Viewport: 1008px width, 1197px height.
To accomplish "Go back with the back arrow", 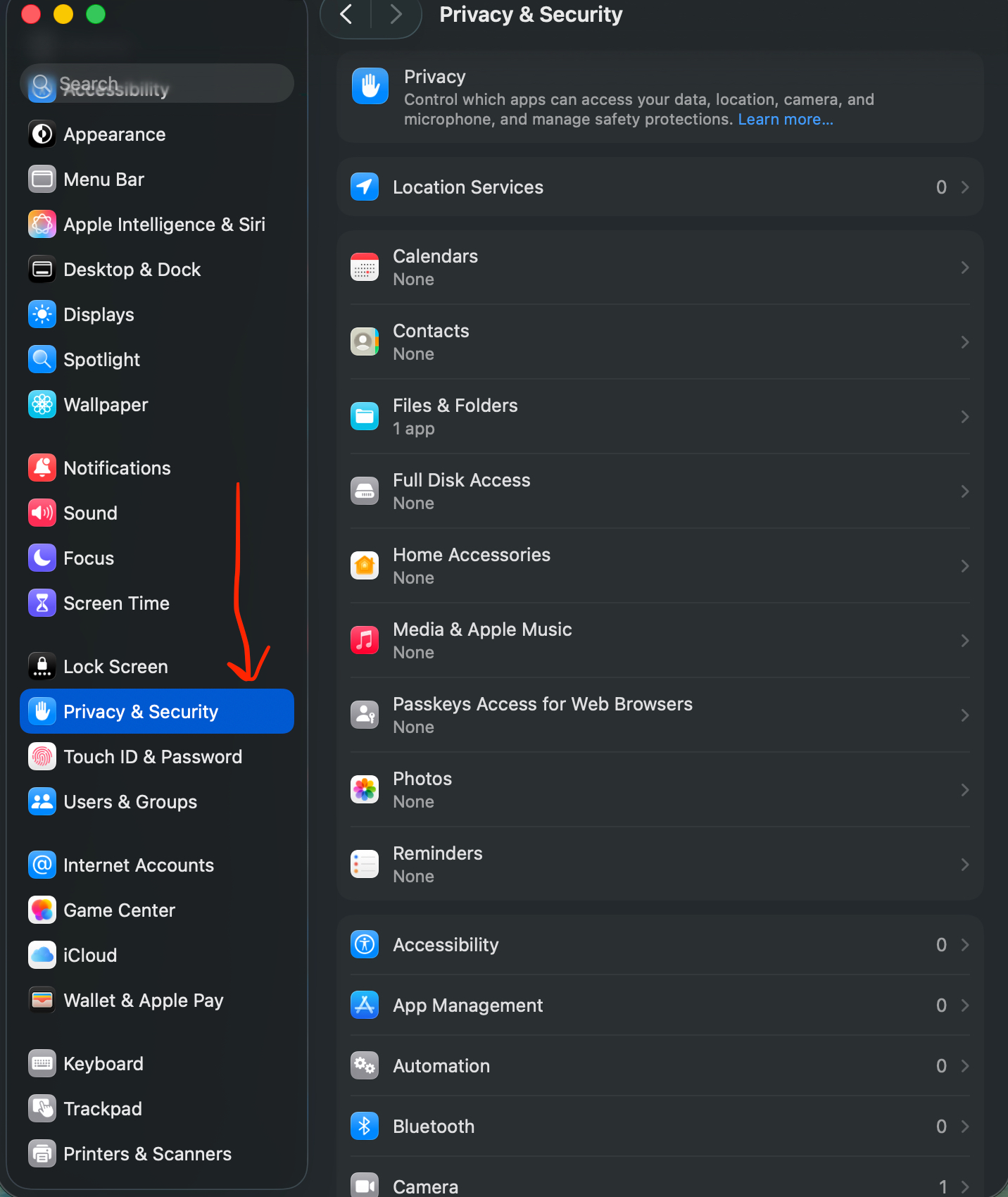I will pyautogui.click(x=346, y=14).
